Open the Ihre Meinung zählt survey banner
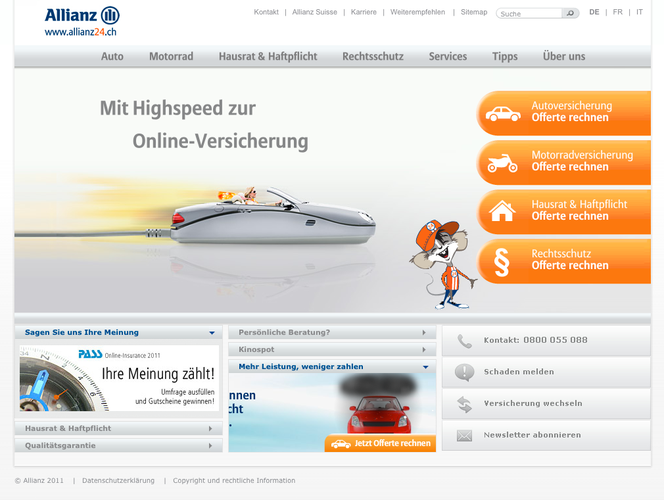664x500 pixels. 119,378
